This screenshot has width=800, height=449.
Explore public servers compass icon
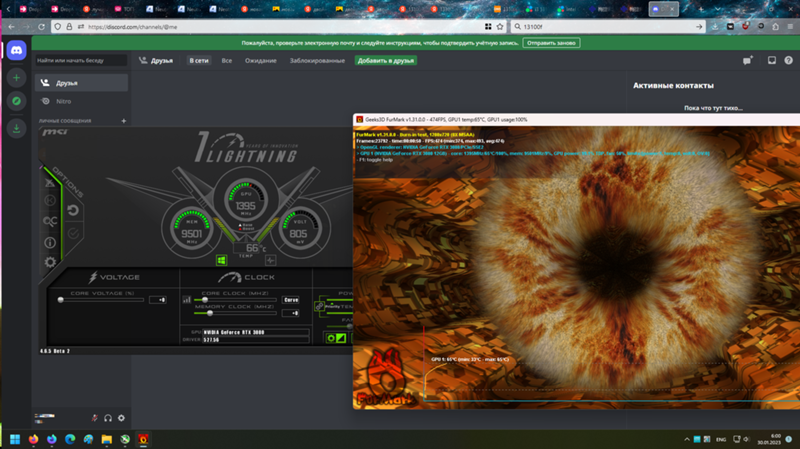coord(16,101)
